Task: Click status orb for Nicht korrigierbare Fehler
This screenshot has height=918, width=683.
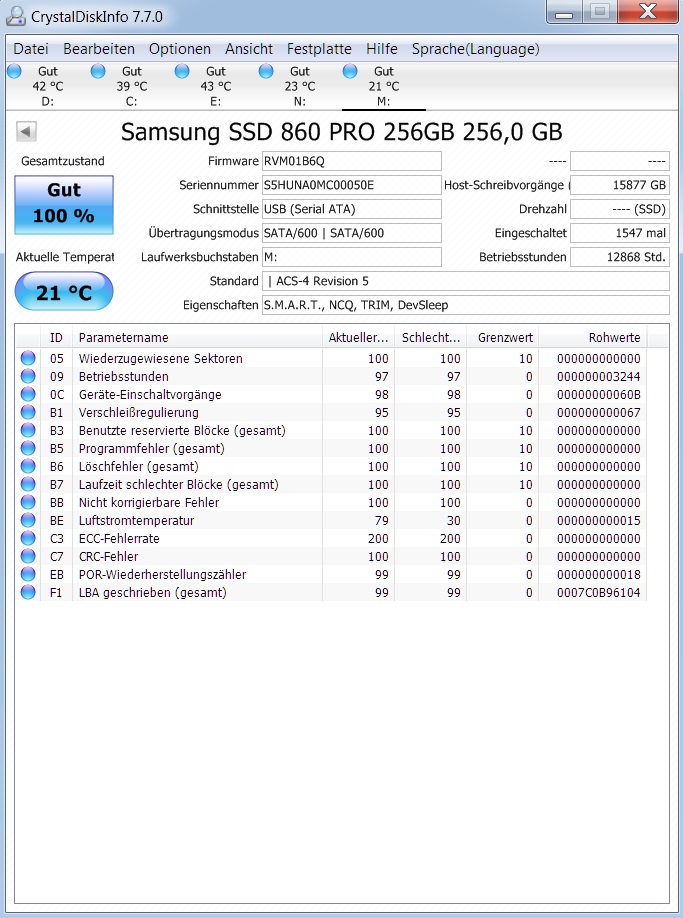Action: pos(28,502)
